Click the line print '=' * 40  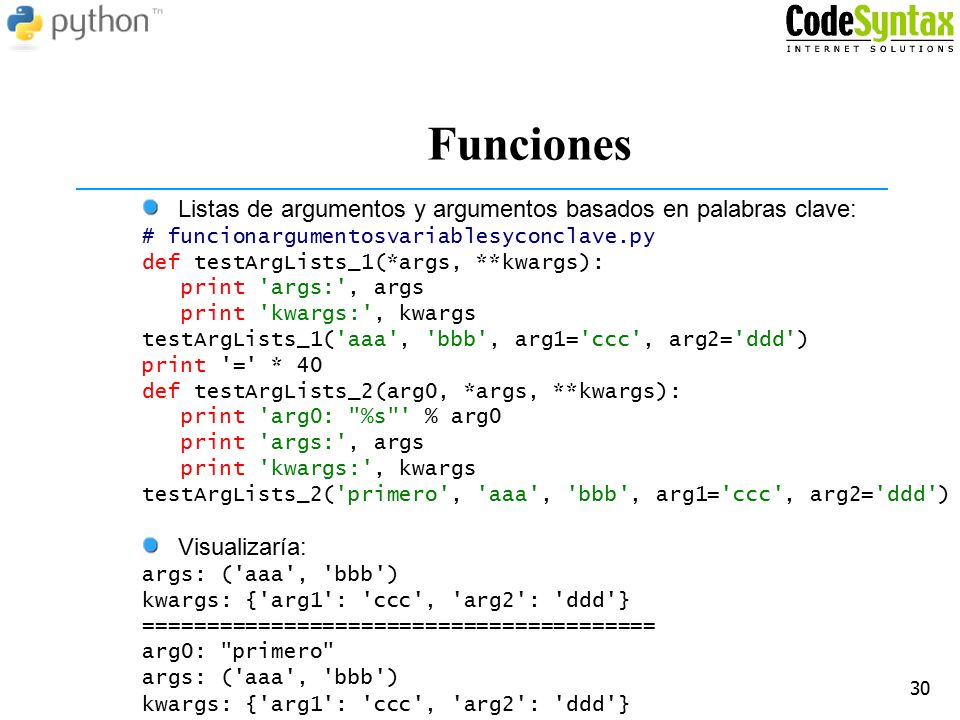(232, 365)
